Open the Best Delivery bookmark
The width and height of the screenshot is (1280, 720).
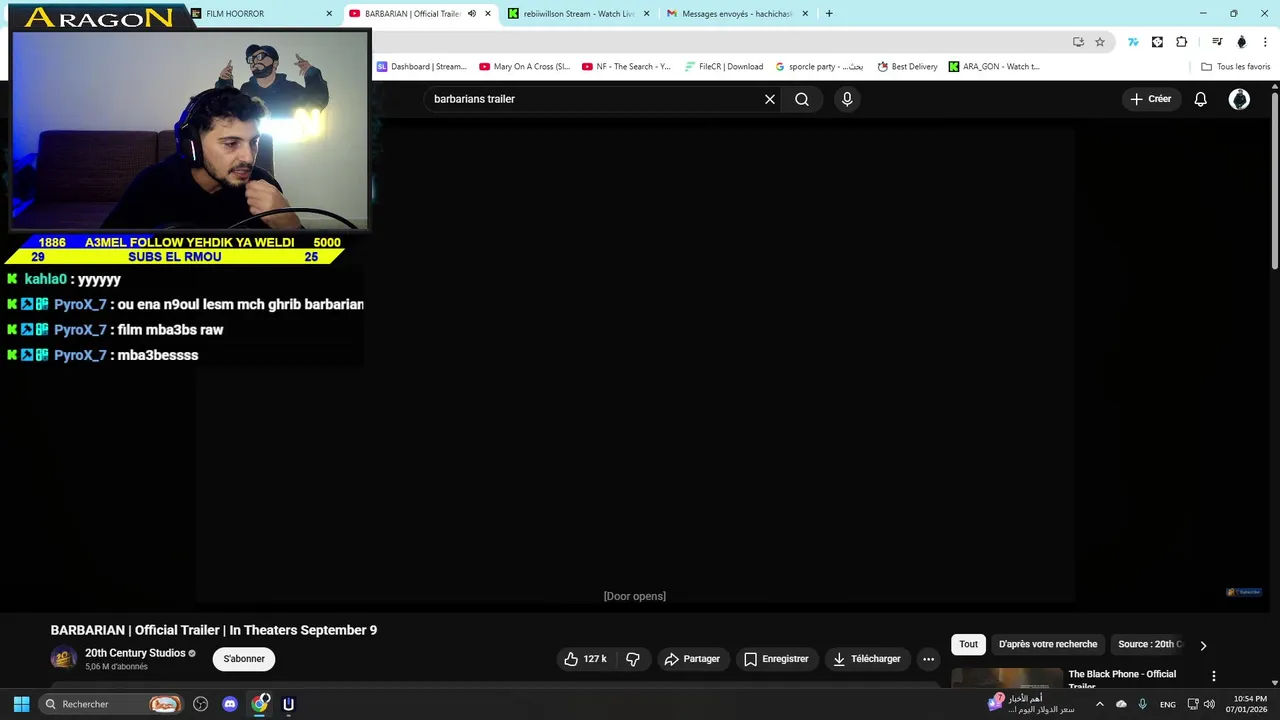coord(907,67)
